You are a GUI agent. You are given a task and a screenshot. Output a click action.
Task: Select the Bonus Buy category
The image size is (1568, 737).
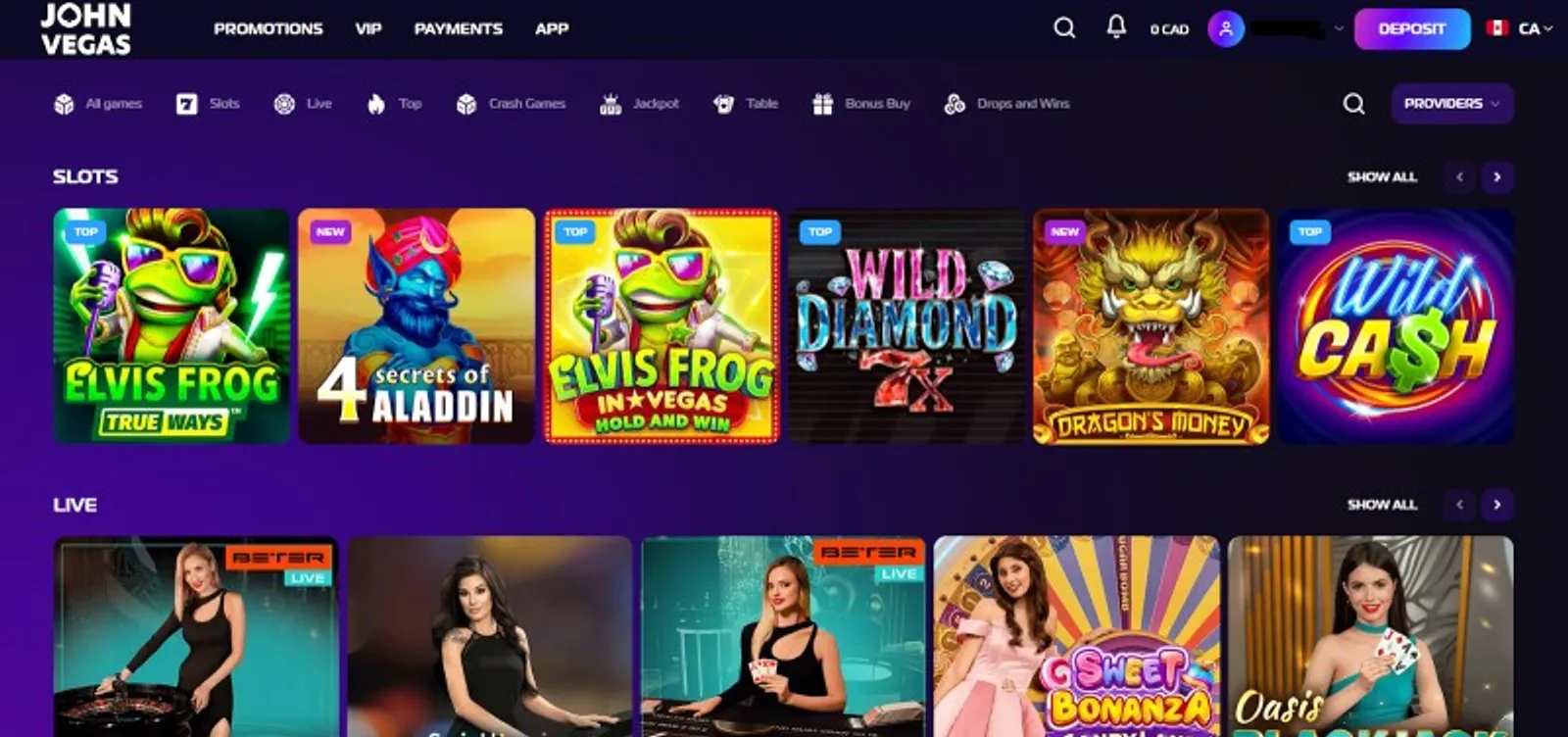point(877,104)
